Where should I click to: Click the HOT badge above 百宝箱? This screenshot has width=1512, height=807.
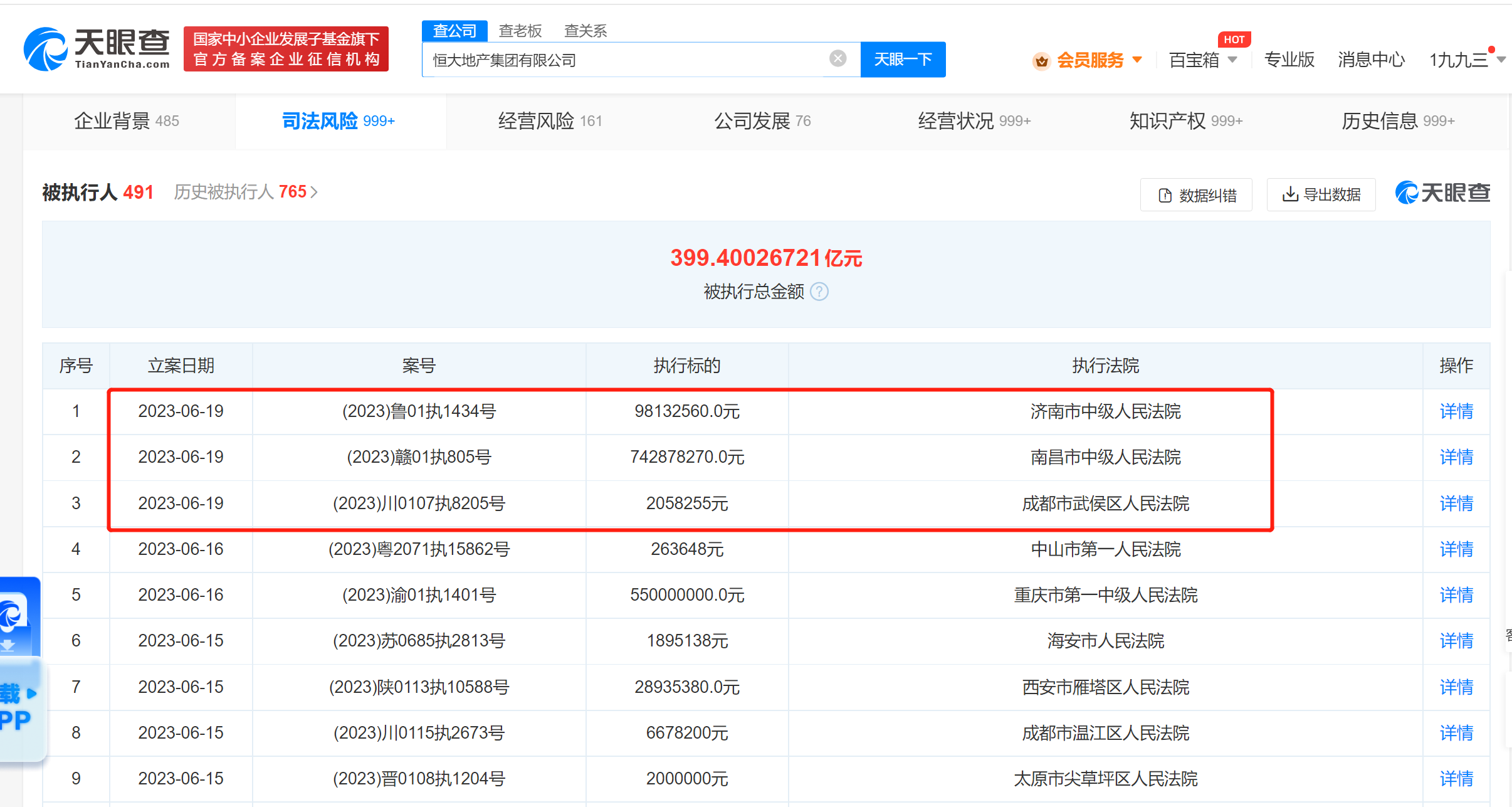click(1234, 40)
